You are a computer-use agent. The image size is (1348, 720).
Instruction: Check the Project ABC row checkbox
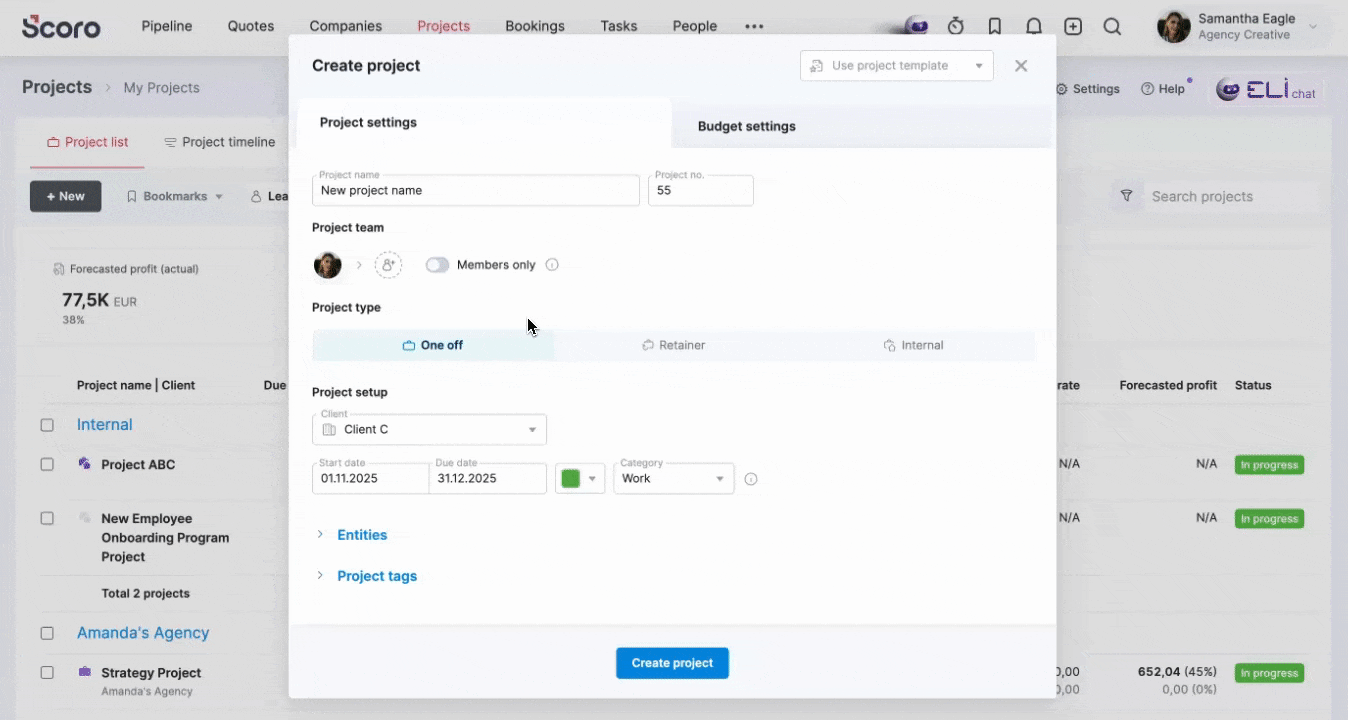pos(47,465)
